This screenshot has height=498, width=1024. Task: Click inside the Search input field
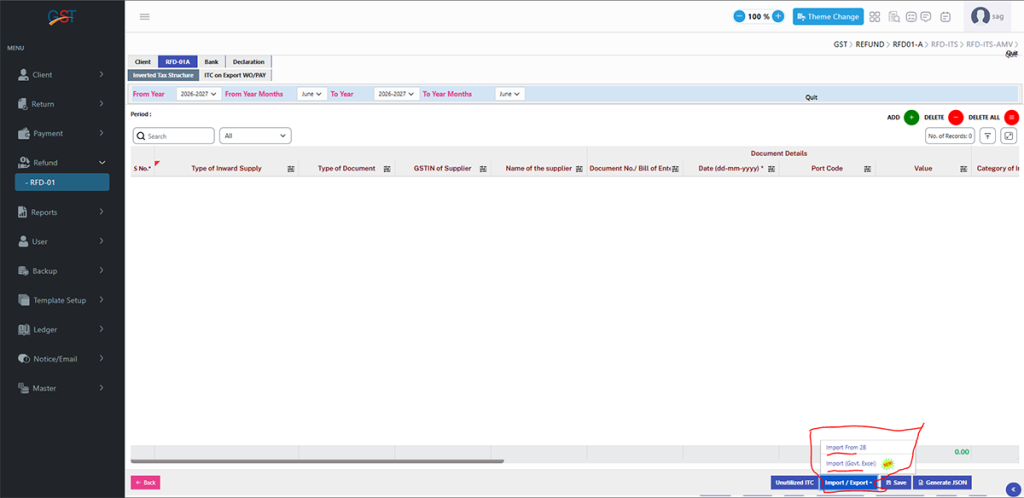tap(174, 136)
